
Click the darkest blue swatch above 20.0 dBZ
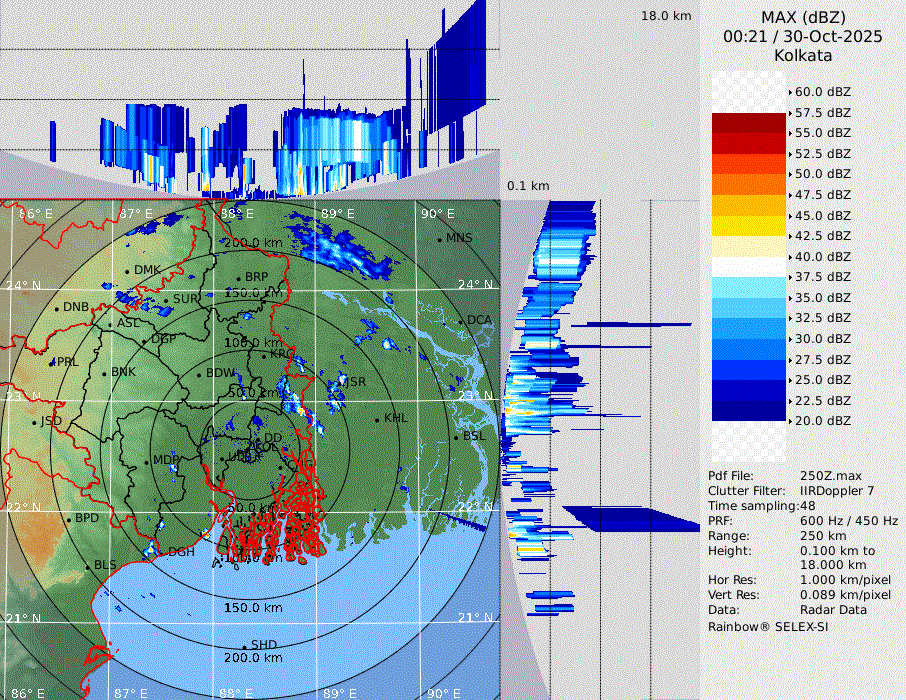coord(749,410)
